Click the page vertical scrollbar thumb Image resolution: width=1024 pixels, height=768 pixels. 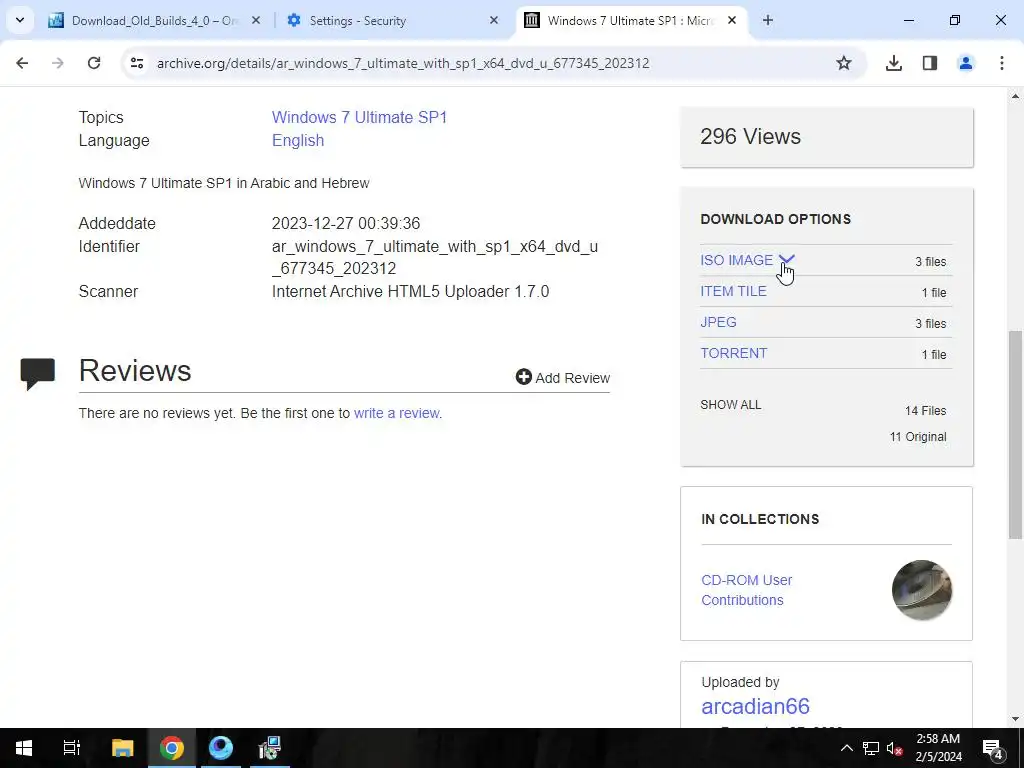(1015, 435)
